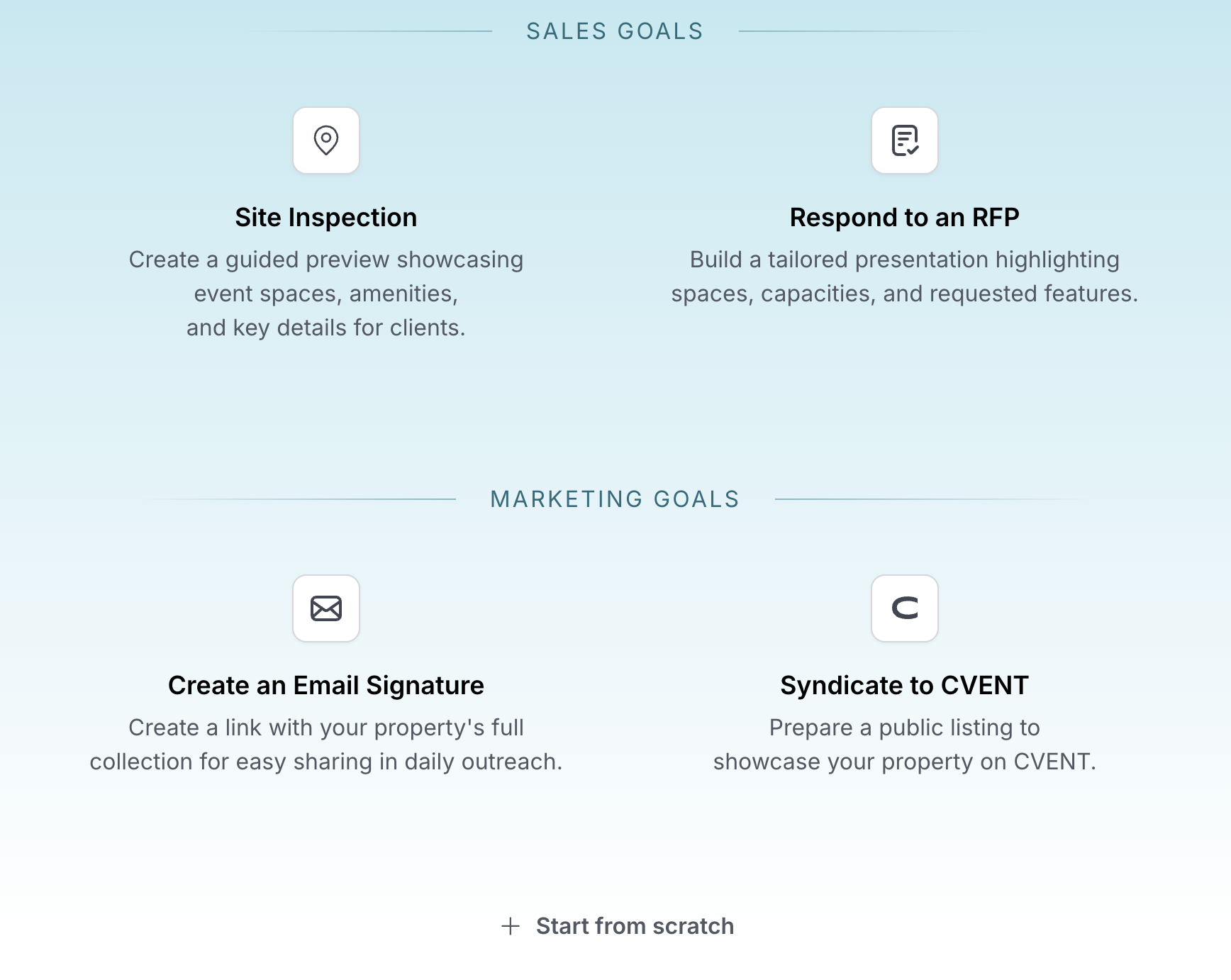
Task: Click the divider line left of SALES GOALS
Action: coord(369,31)
